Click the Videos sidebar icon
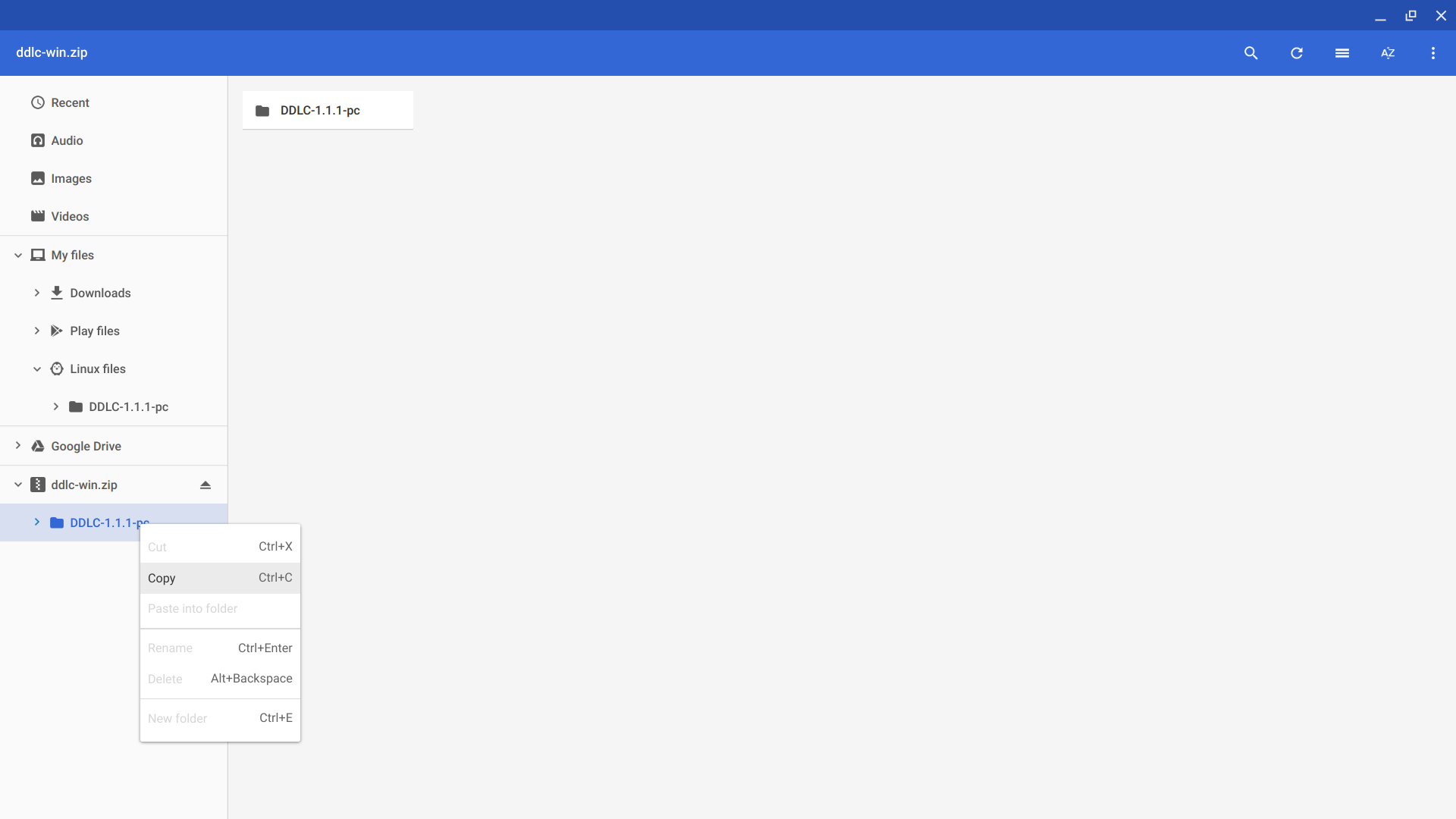Screen dimensions: 1456x819 (x=38, y=216)
